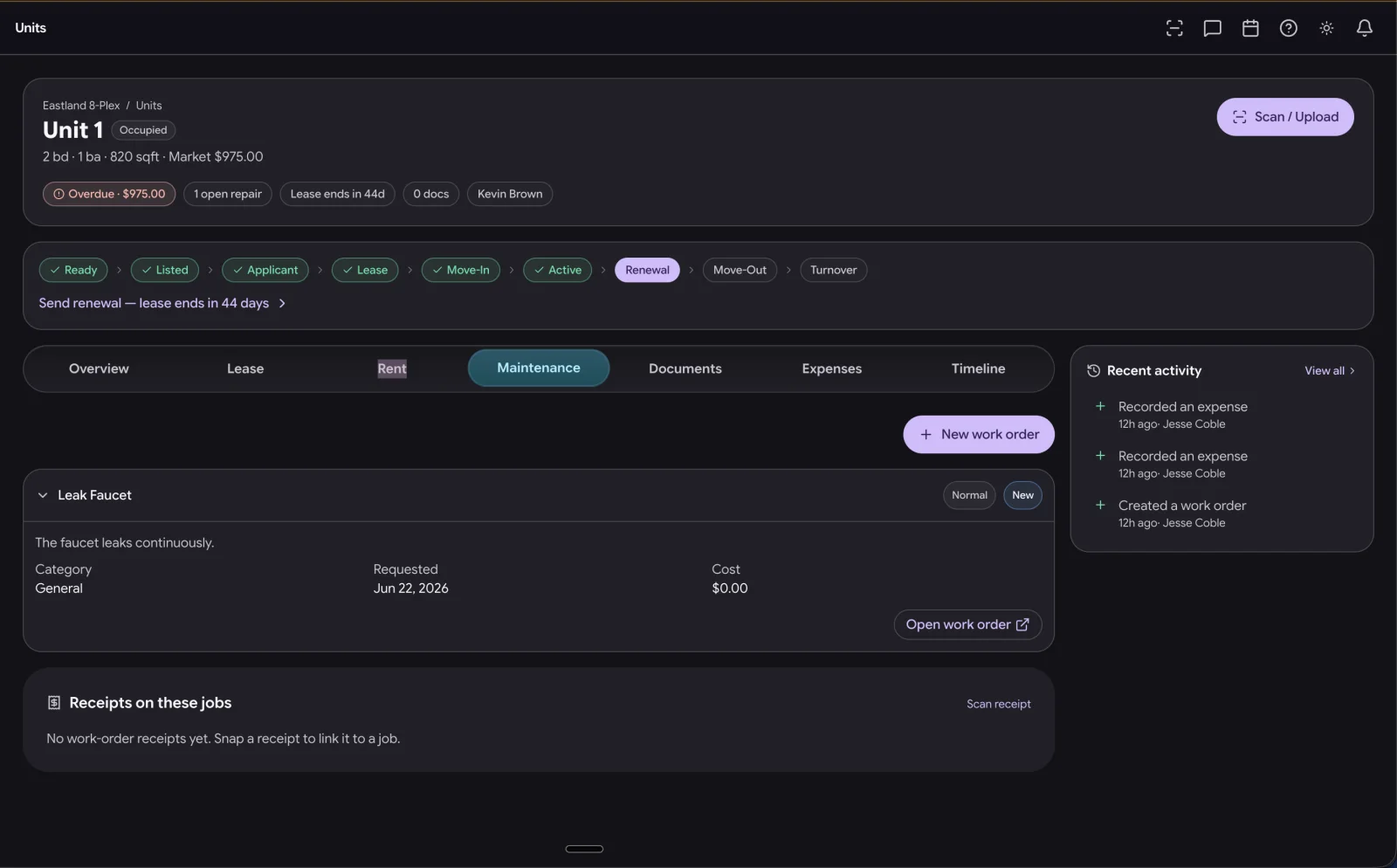Select the Ready lifecycle stage
The width and height of the screenshot is (1397, 868).
point(73,270)
